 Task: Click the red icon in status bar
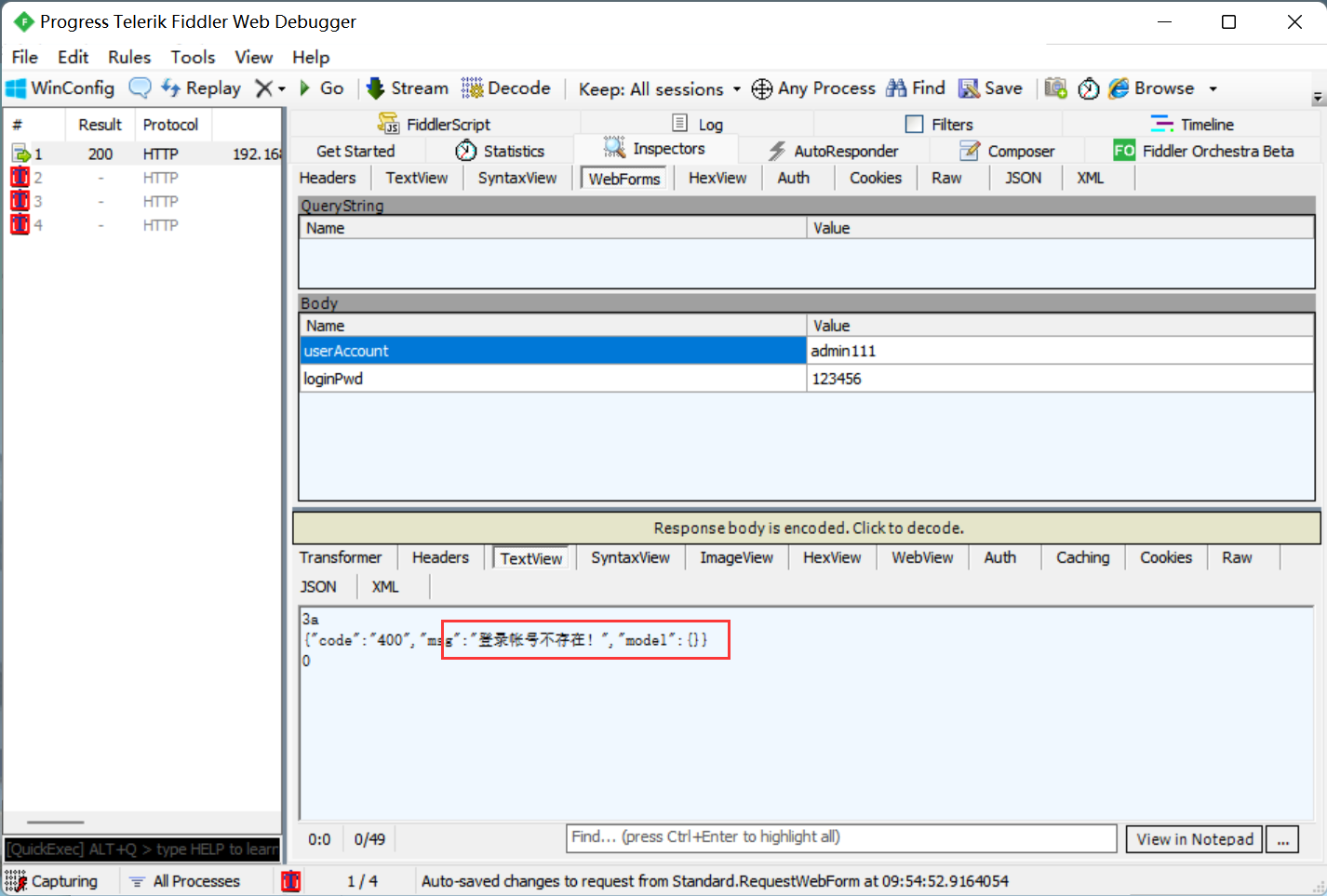[x=291, y=881]
